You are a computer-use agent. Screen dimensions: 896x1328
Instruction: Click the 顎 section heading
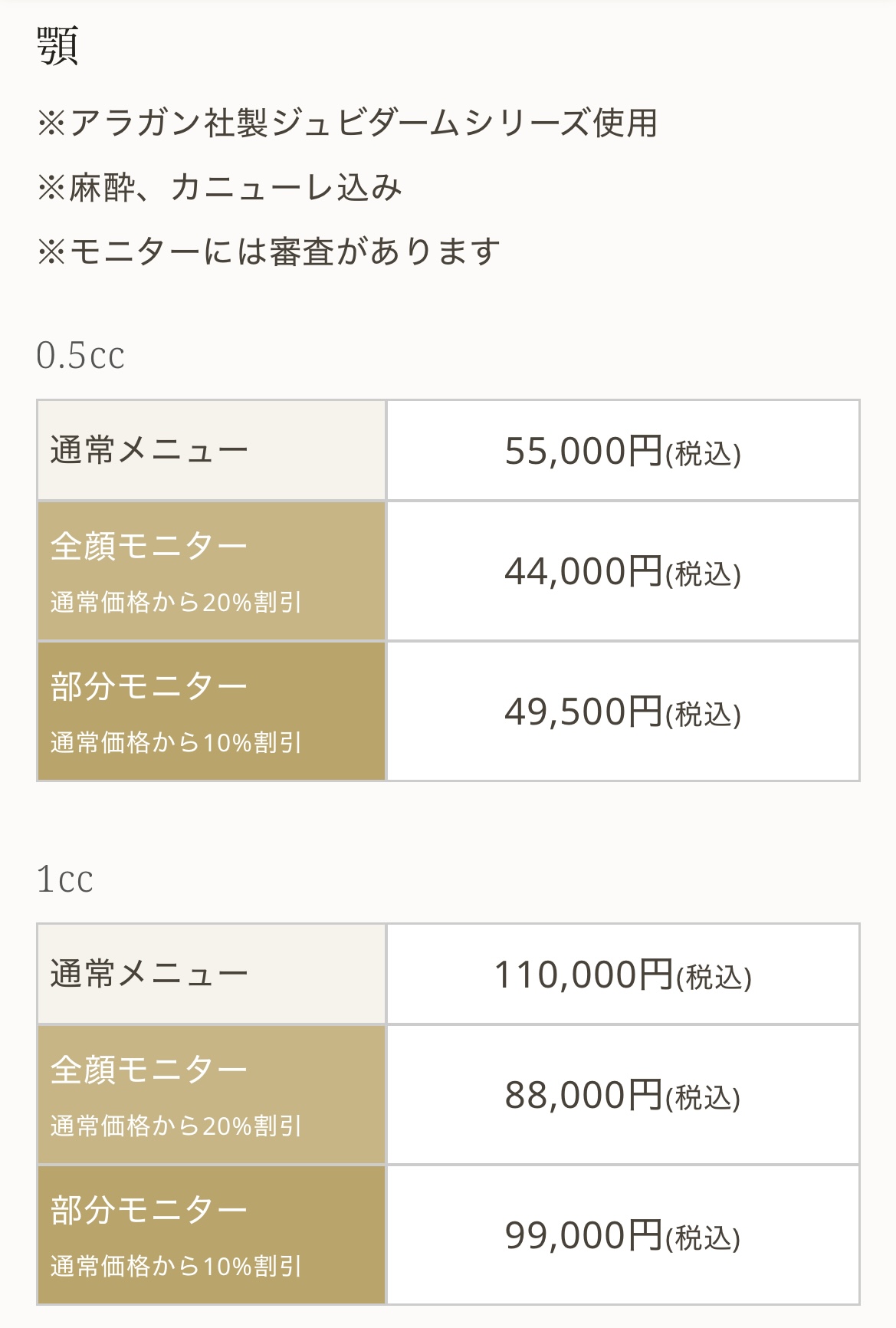coord(57,47)
